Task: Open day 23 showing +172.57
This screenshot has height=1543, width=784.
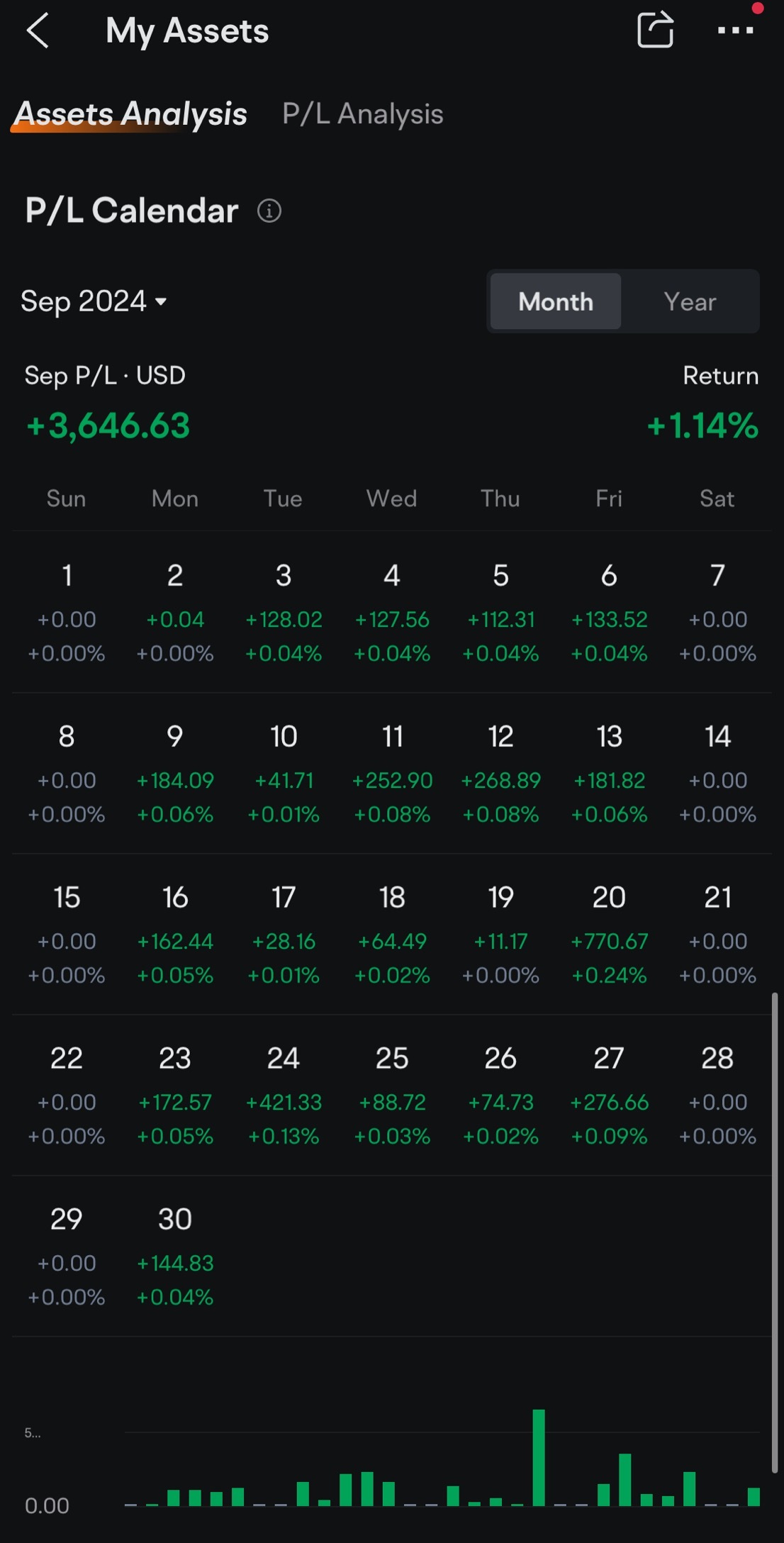Action: 175,1095
